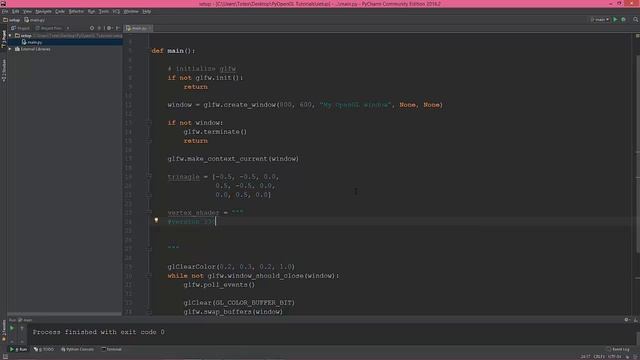Click the up arrow in Run panel

pos(22,328)
